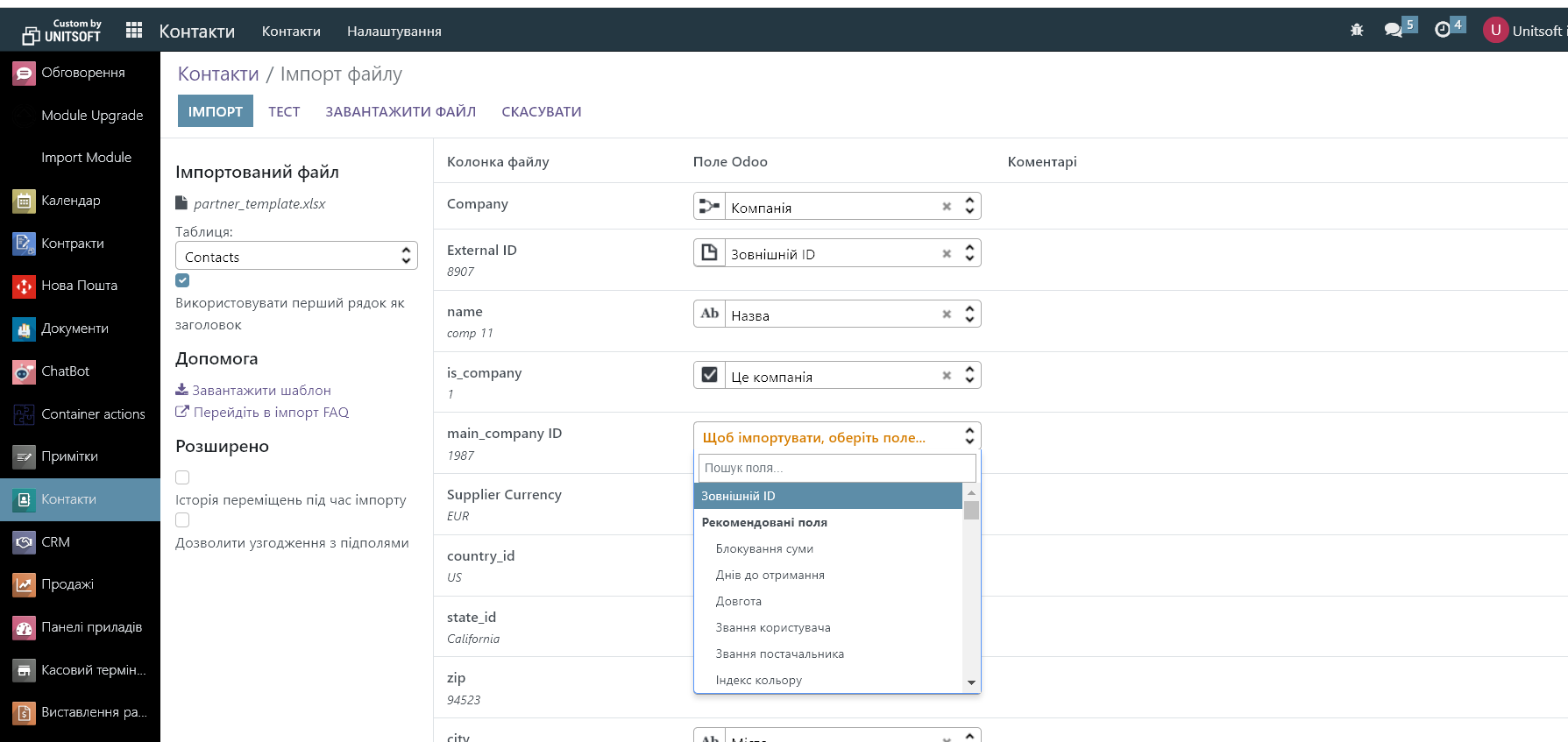Enable allow matching with subfields checkbox

[x=182, y=520]
